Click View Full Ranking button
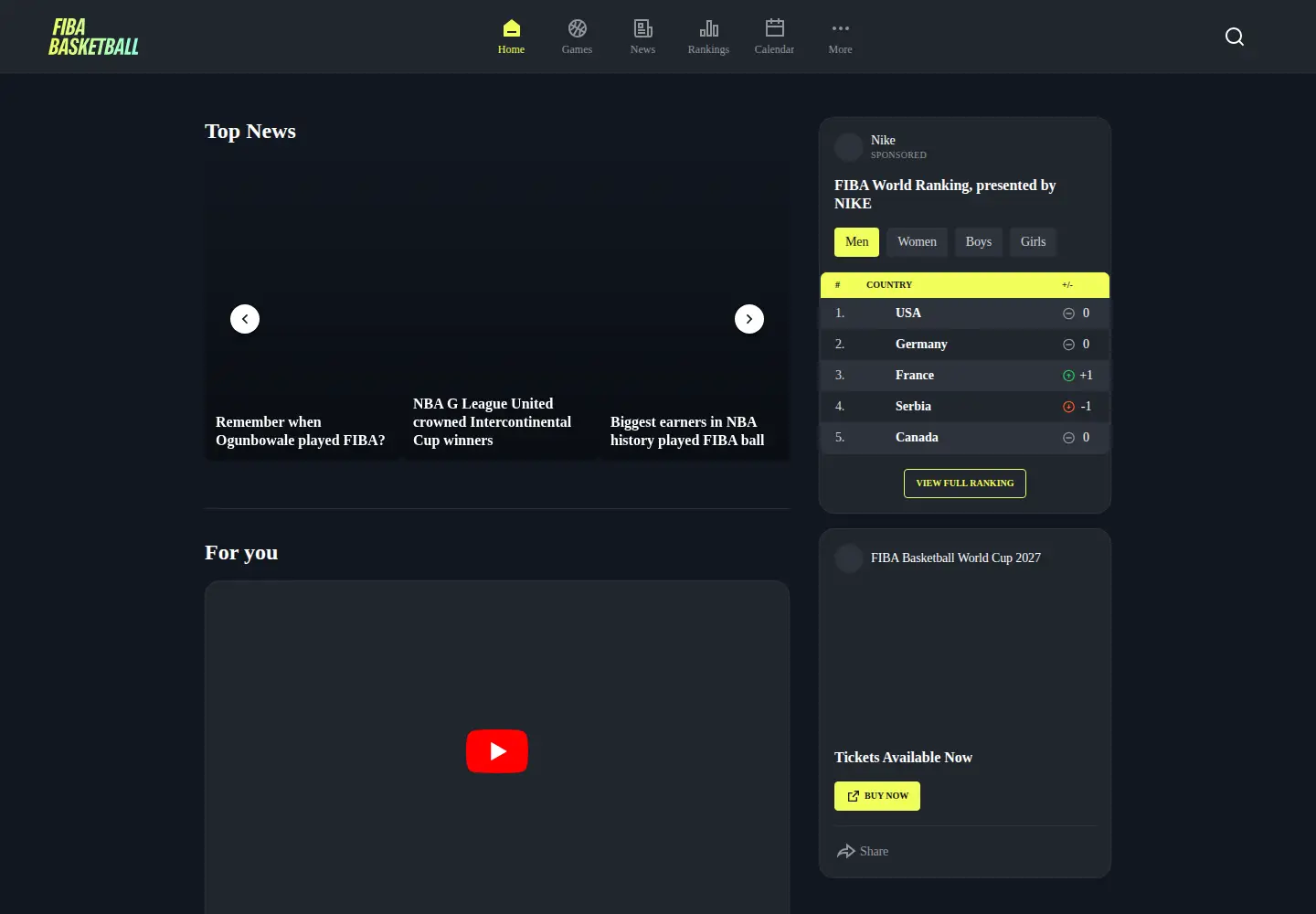1316x914 pixels. pyautogui.click(x=965, y=484)
